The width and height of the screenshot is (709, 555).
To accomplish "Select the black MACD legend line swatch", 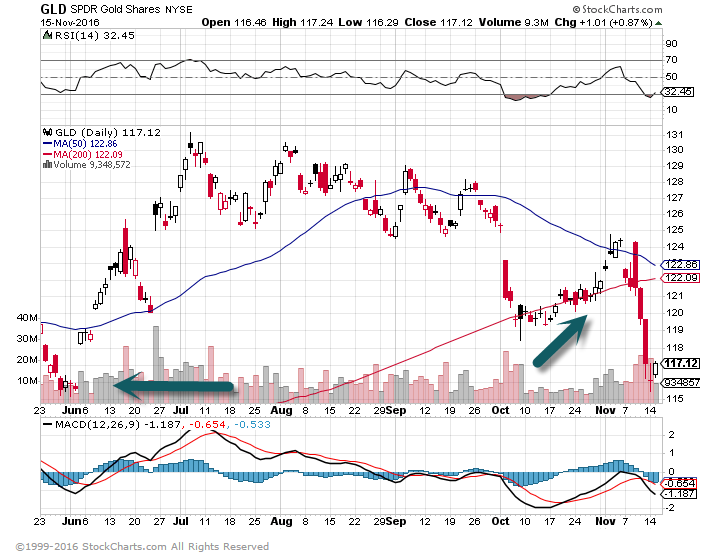I will 47,424.
